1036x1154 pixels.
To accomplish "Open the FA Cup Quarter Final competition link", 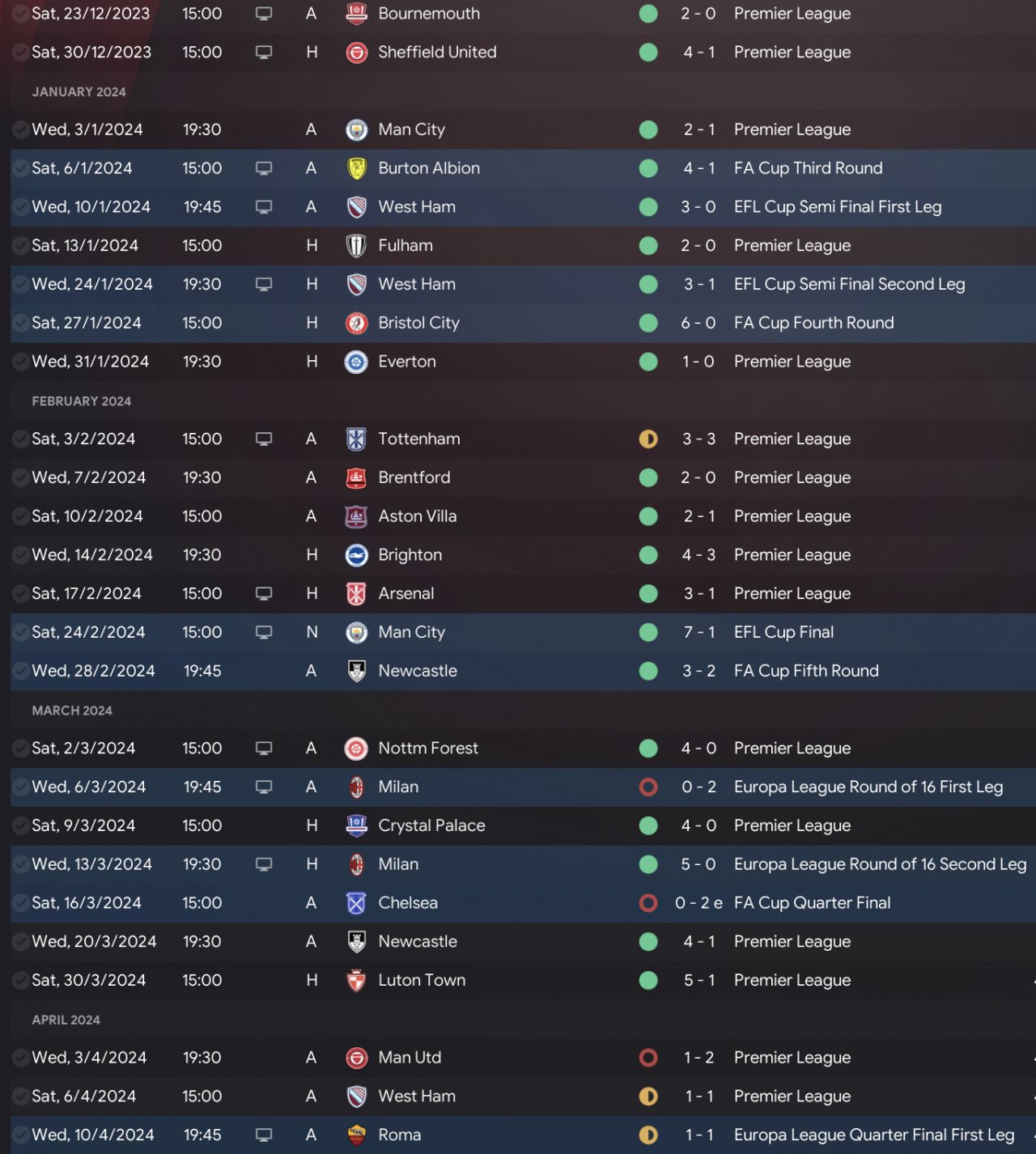I will 812,903.
